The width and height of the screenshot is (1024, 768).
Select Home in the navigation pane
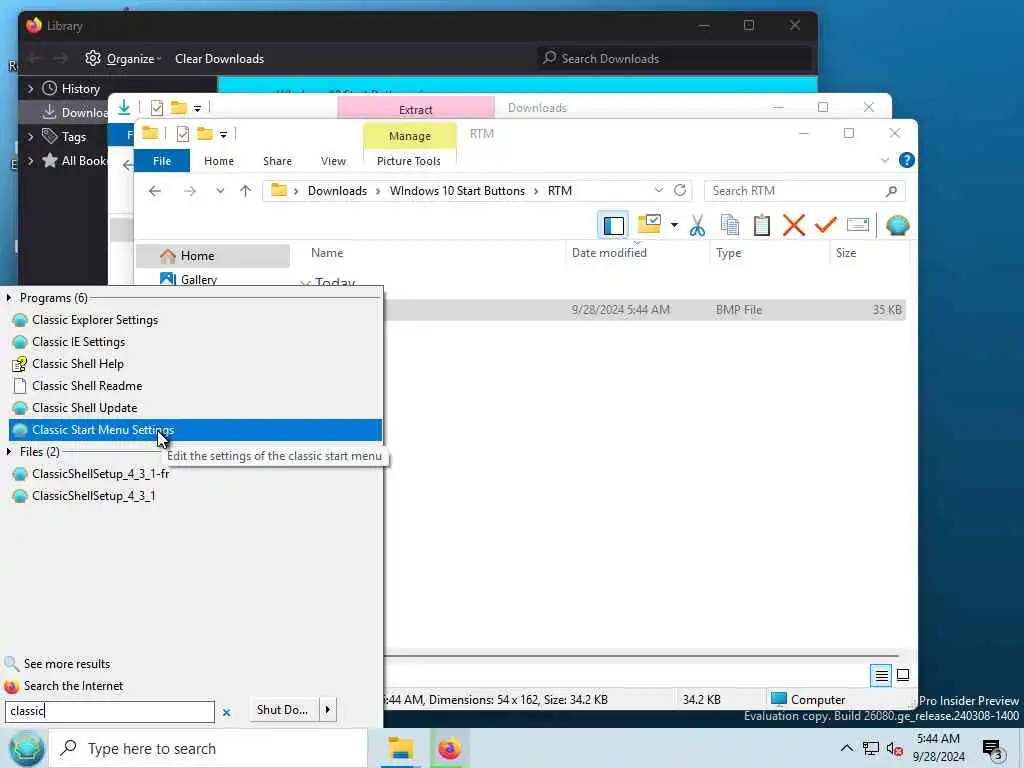tap(213, 256)
